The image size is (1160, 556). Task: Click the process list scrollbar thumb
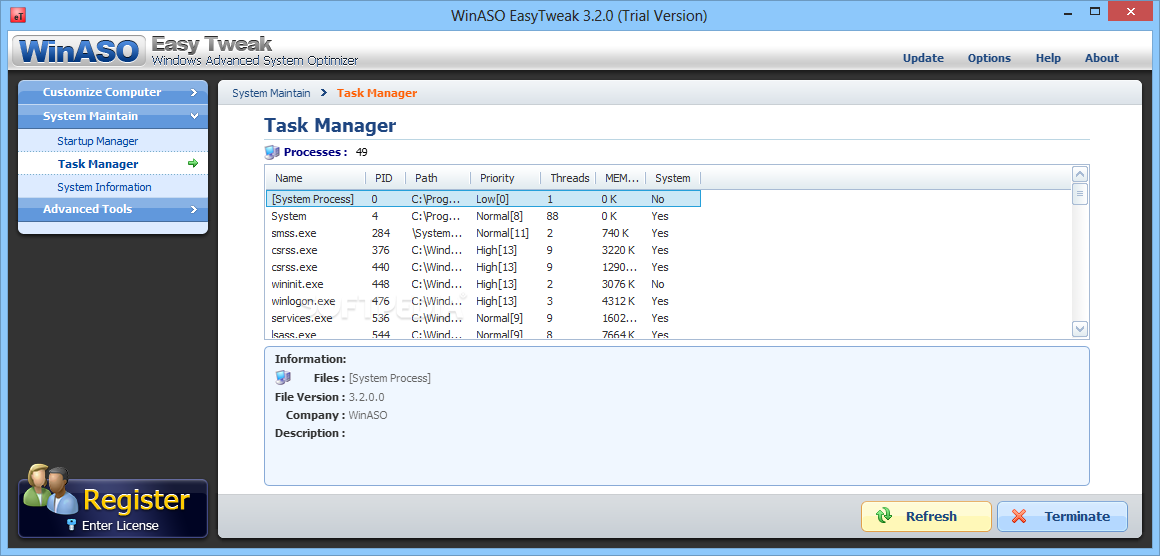click(1080, 194)
